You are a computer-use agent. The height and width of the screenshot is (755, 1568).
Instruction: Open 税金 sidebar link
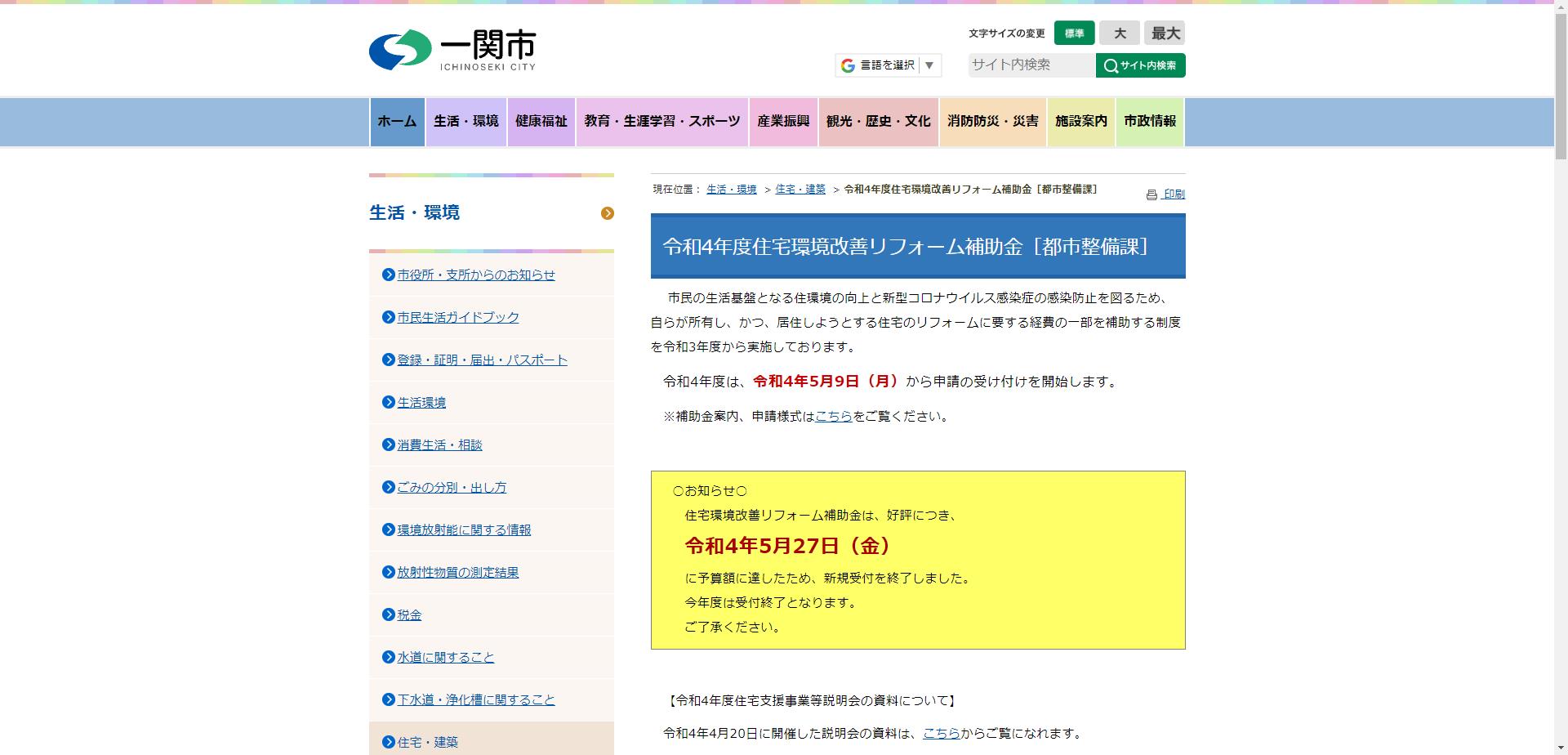(x=409, y=614)
